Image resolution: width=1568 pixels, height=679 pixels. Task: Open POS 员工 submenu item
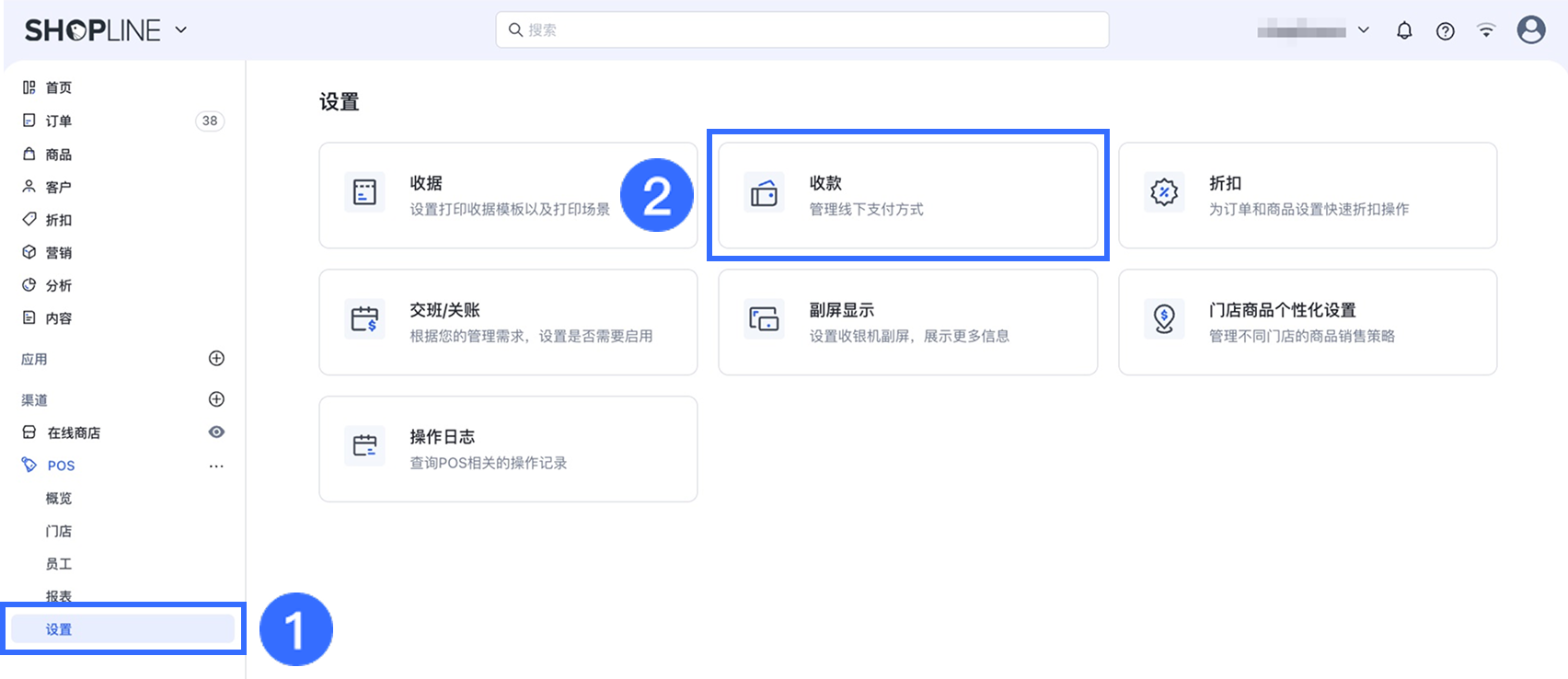pos(59,564)
